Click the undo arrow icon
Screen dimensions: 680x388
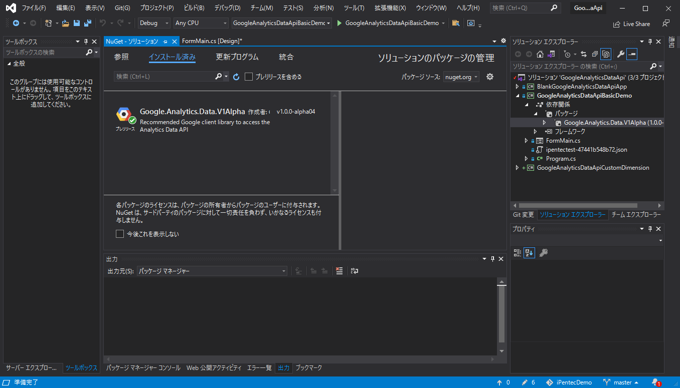(x=102, y=23)
